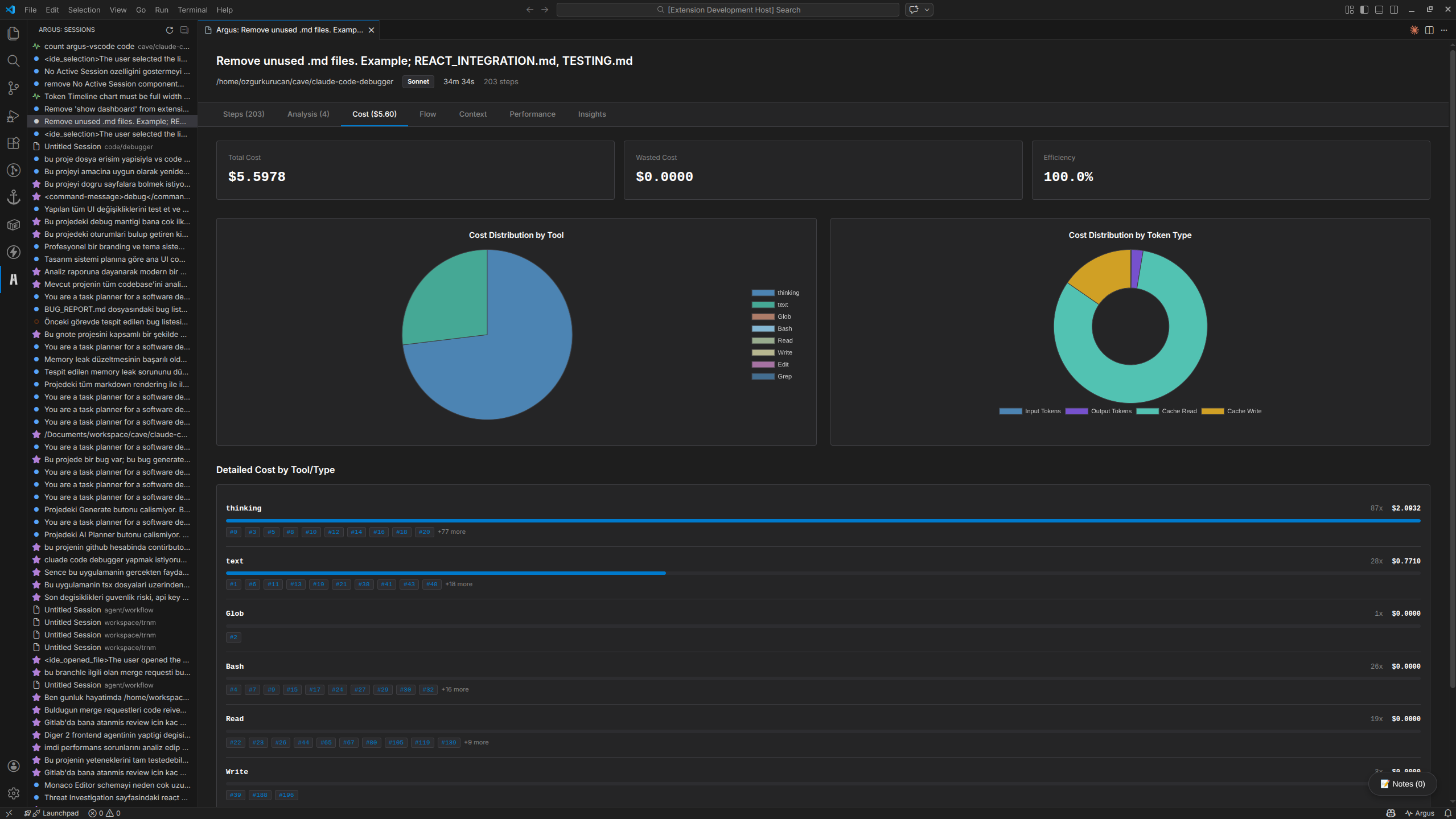Open the Source Control view
The height and width of the screenshot is (819, 1456).
(x=14, y=88)
